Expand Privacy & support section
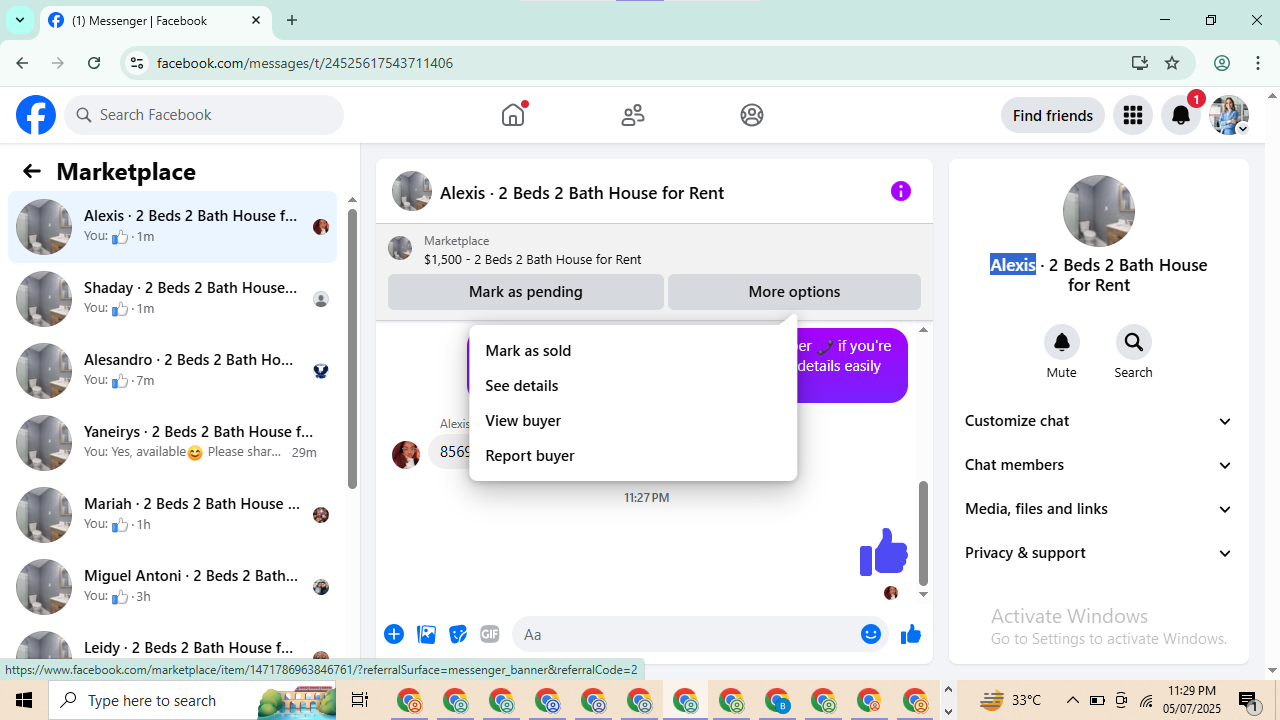The image size is (1280, 720). click(1099, 553)
